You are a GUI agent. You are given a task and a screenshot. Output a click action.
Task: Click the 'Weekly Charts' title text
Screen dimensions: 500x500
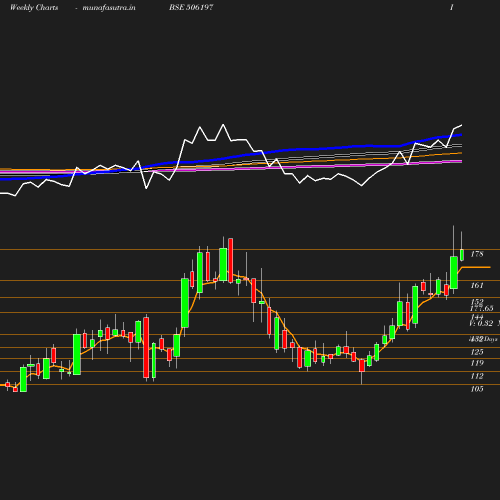(x=34, y=8)
